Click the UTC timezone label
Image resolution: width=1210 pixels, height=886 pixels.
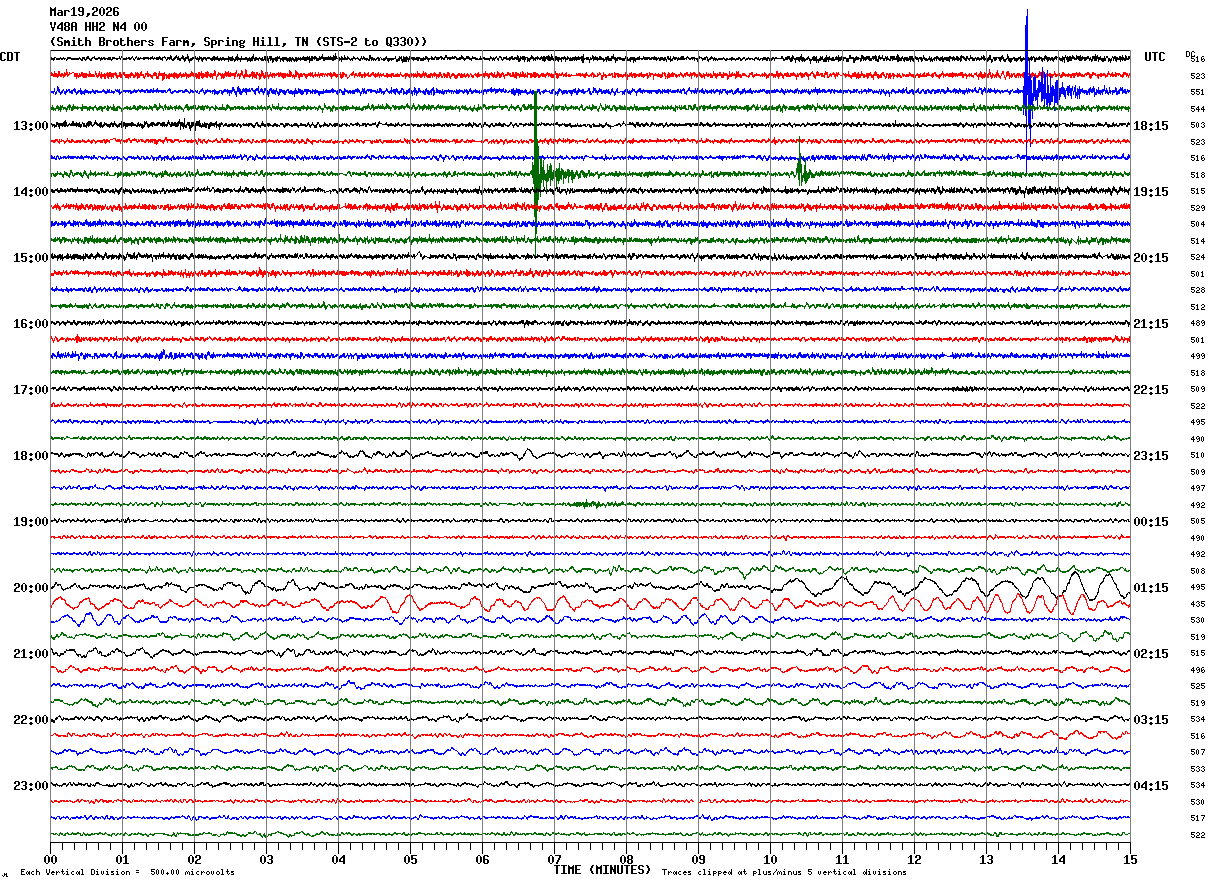pos(1155,57)
